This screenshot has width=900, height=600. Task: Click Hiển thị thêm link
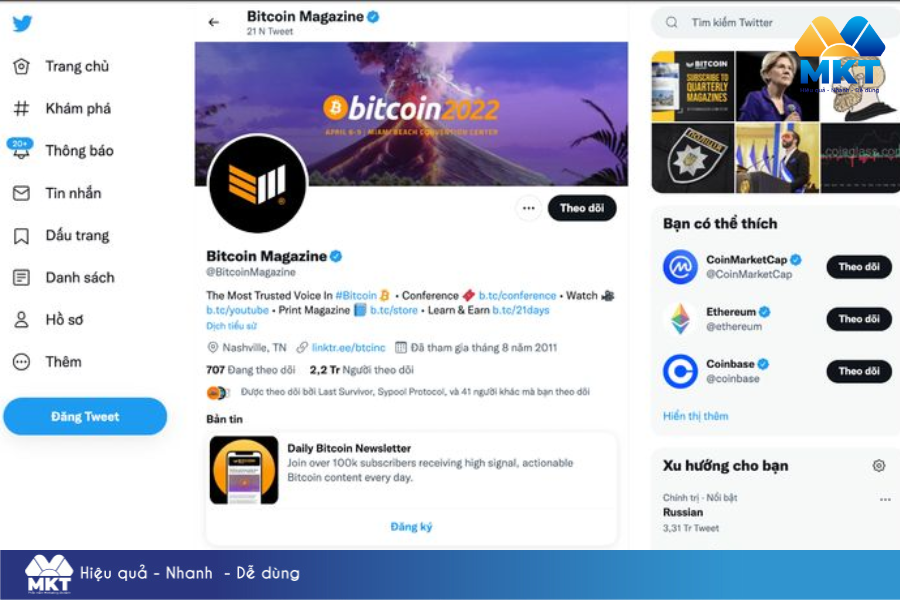[695, 416]
